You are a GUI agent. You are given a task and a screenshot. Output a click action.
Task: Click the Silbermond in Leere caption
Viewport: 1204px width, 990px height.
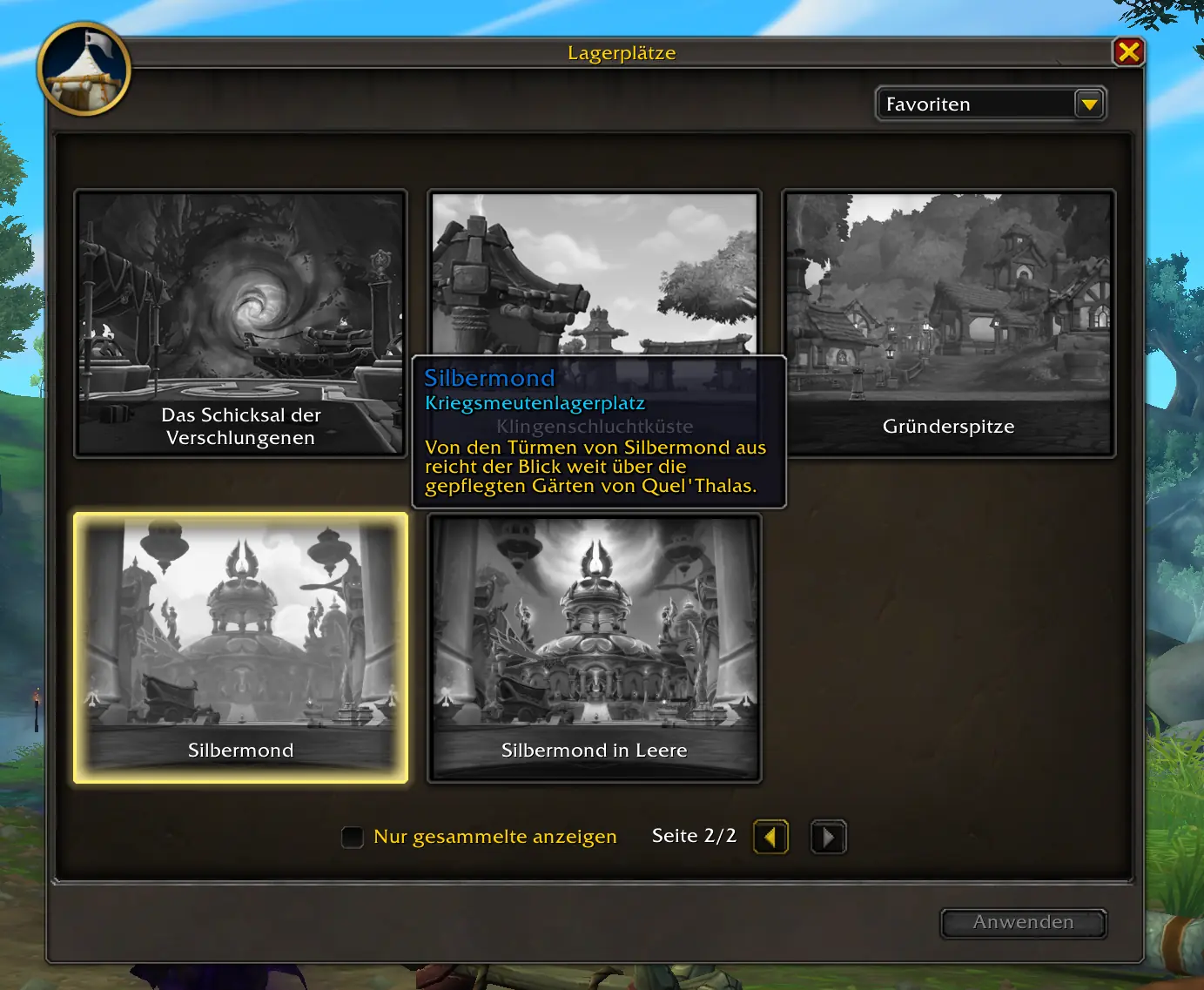(x=595, y=751)
